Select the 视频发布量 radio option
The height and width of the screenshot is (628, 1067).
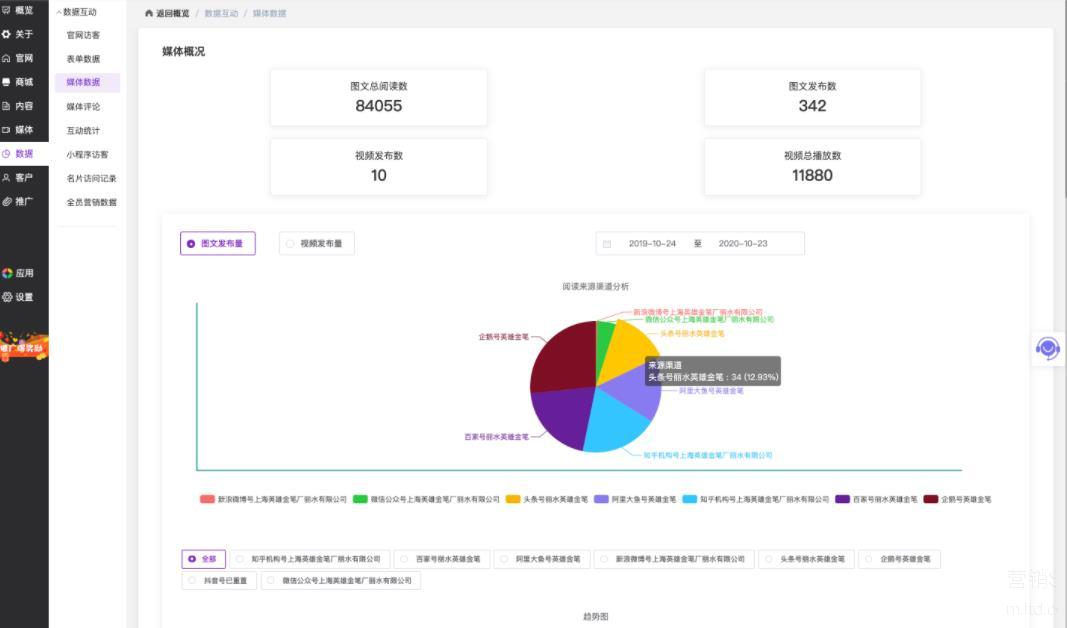(290, 243)
